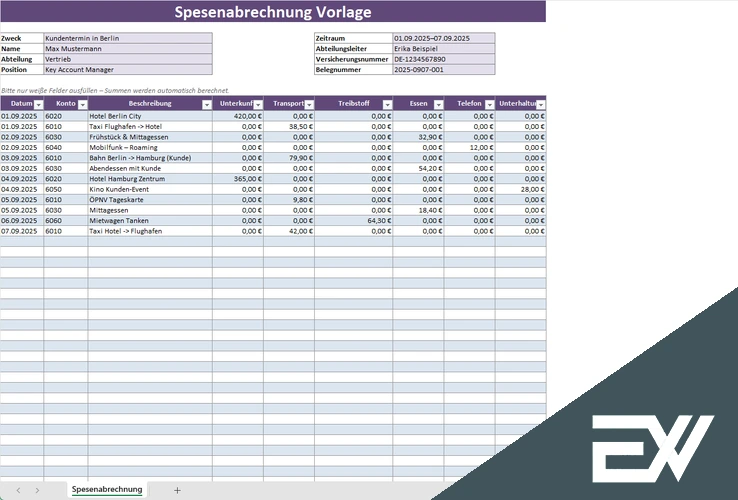Select the 'Mobilfunk – Roaming' cell
Viewport: 738px width, 500px height.
pyautogui.click(x=150, y=147)
